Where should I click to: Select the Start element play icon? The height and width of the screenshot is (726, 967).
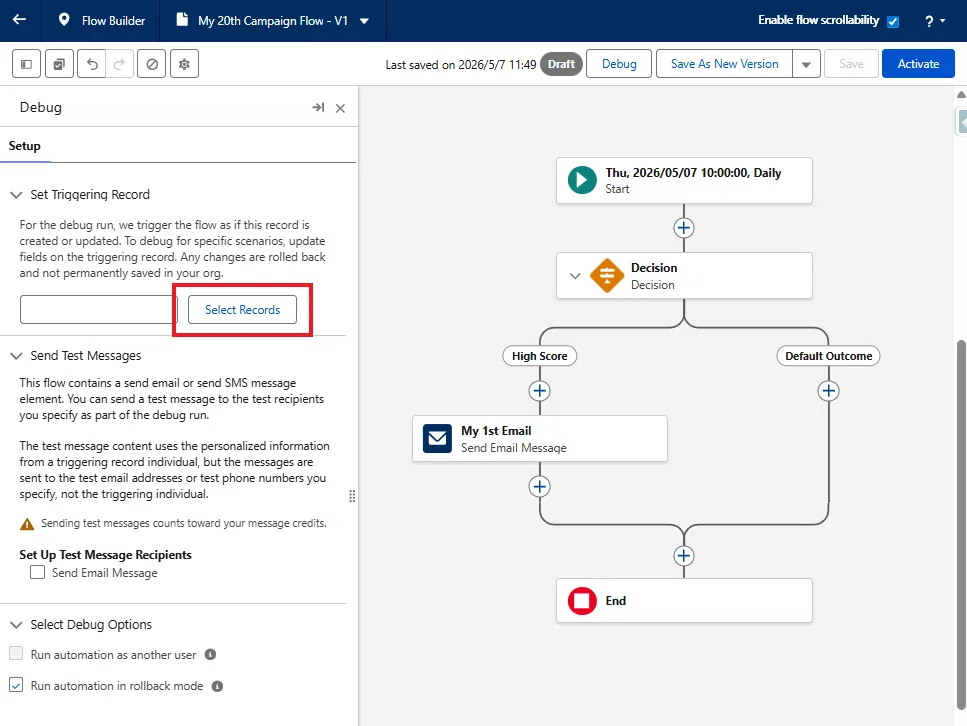582,180
